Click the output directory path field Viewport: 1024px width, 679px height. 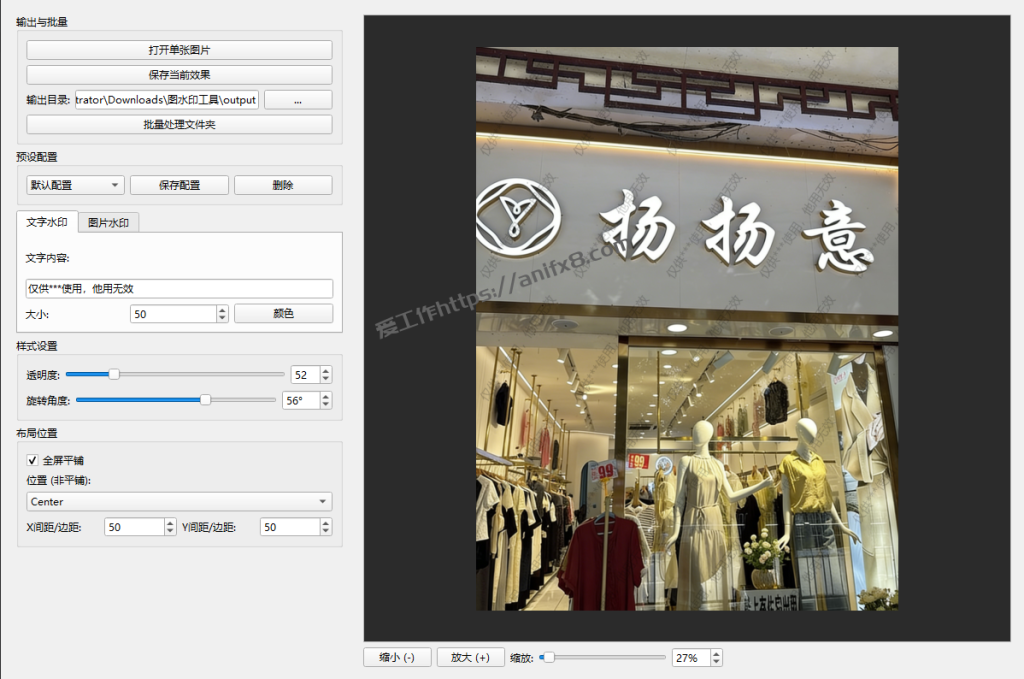165,100
